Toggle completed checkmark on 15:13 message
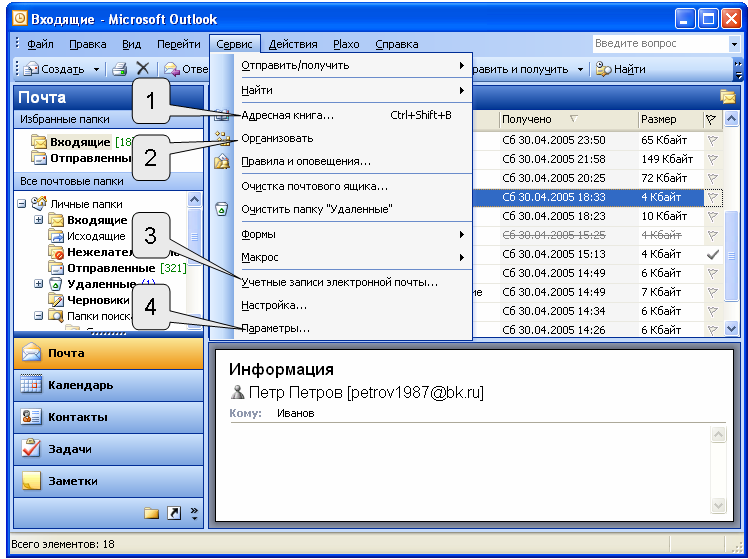This screenshot has height=559, width=748. point(713,254)
